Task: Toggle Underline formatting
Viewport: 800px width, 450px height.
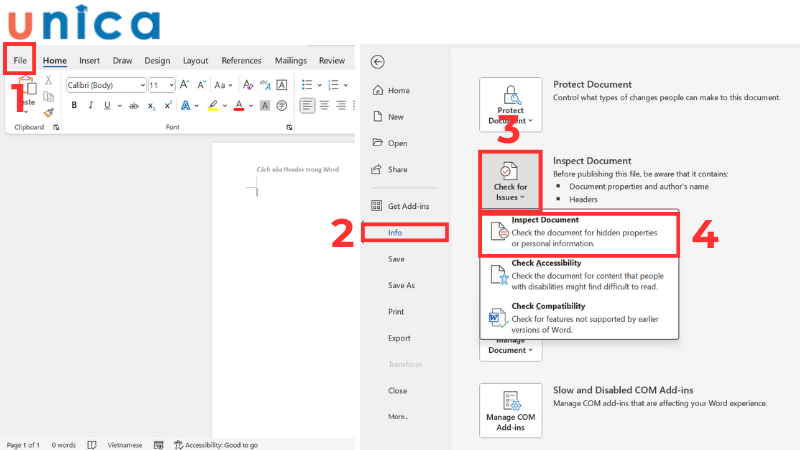Action: (x=107, y=105)
